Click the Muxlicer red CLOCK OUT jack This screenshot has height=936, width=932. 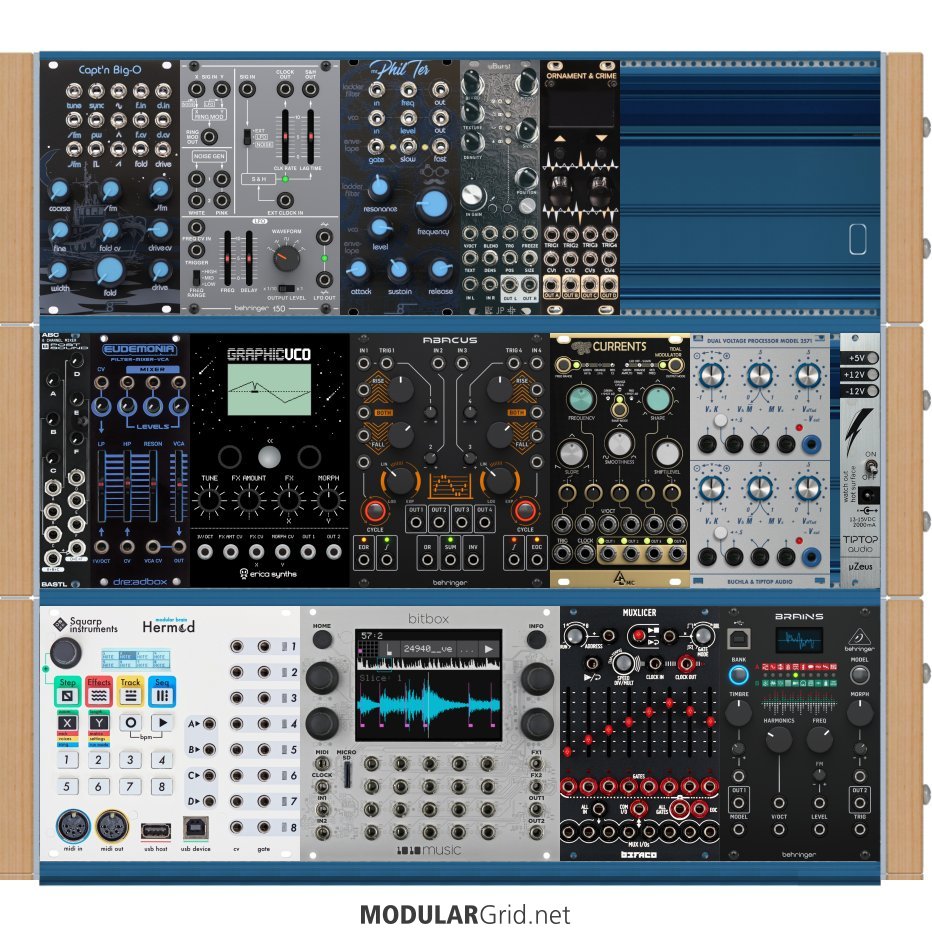pyautogui.click(x=686, y=663)
